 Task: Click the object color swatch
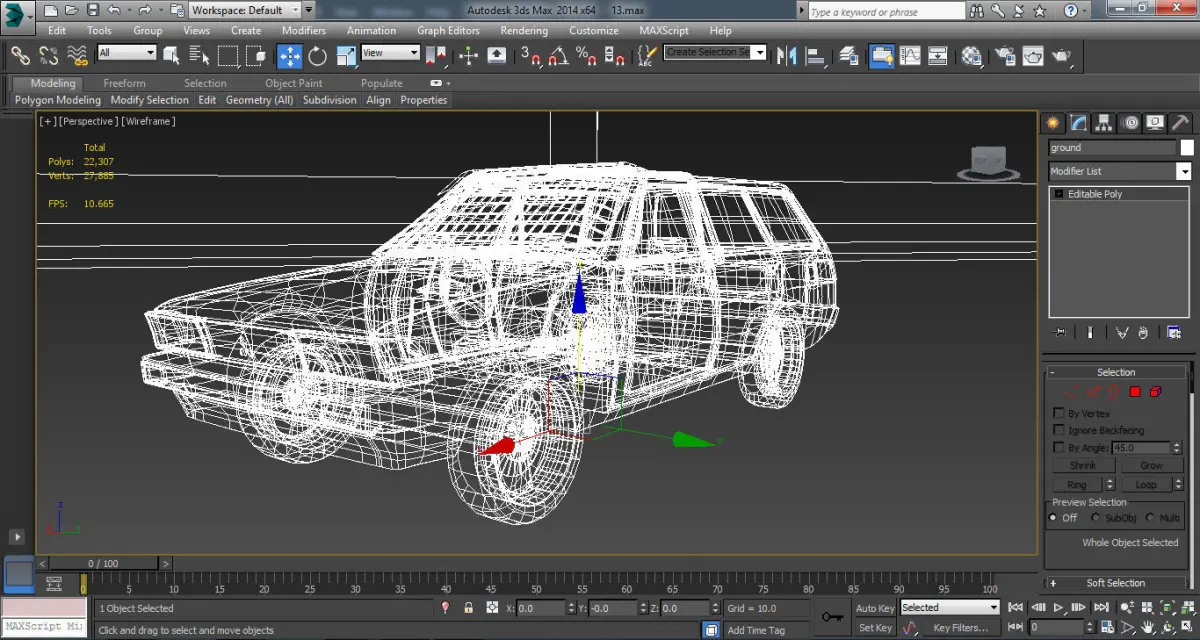click(1187, 148)
